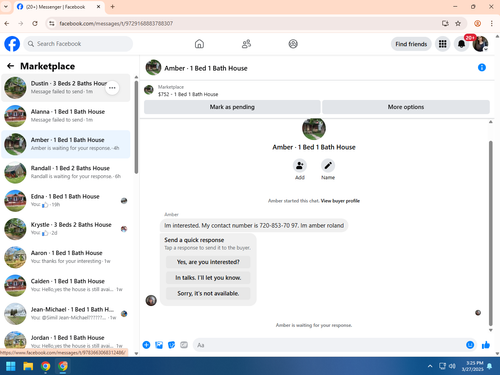This screenshot has width=500, height=375.
Task: Send a thumbs-up like
Action: tap(486, 345)
